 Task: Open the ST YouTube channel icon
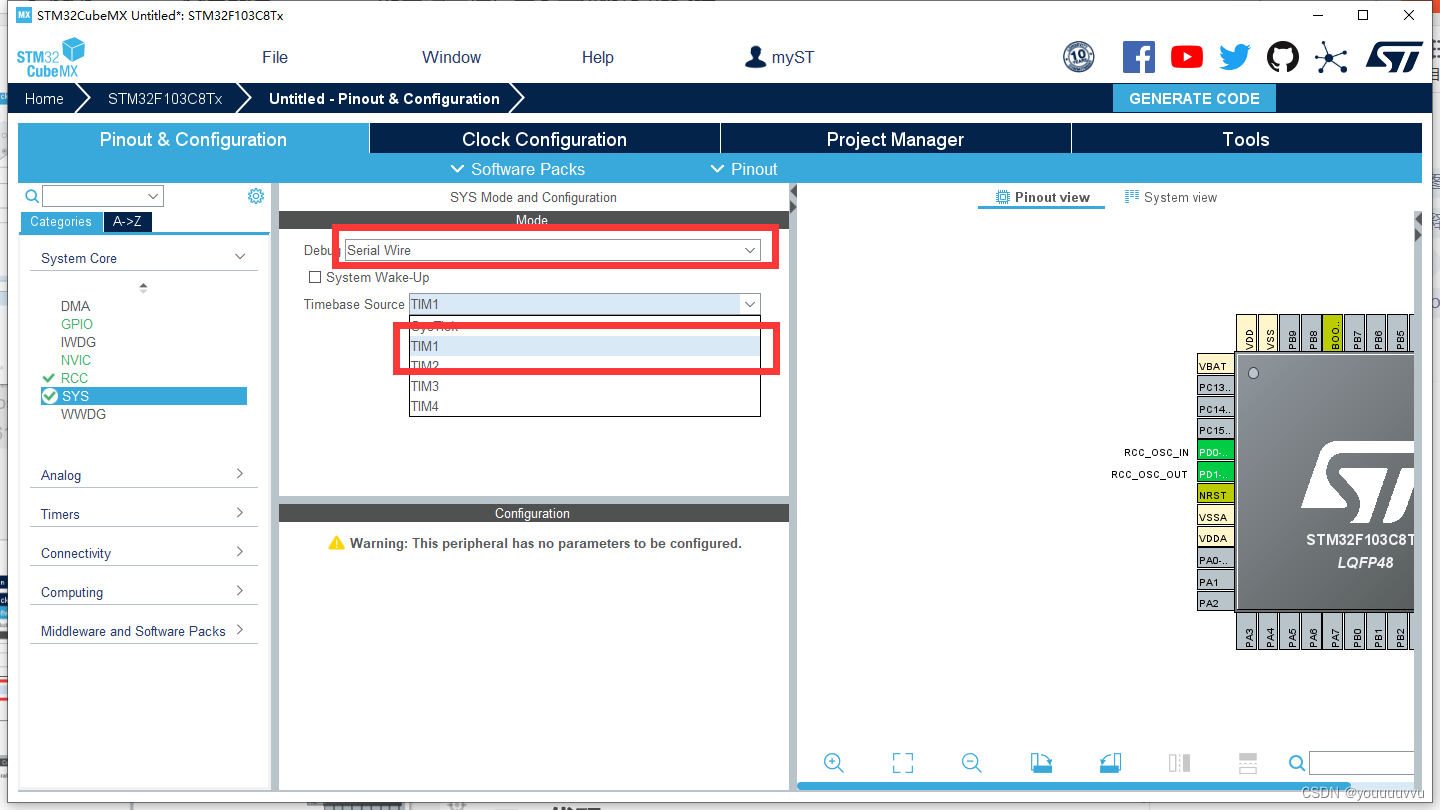(x=1187, y=57)
